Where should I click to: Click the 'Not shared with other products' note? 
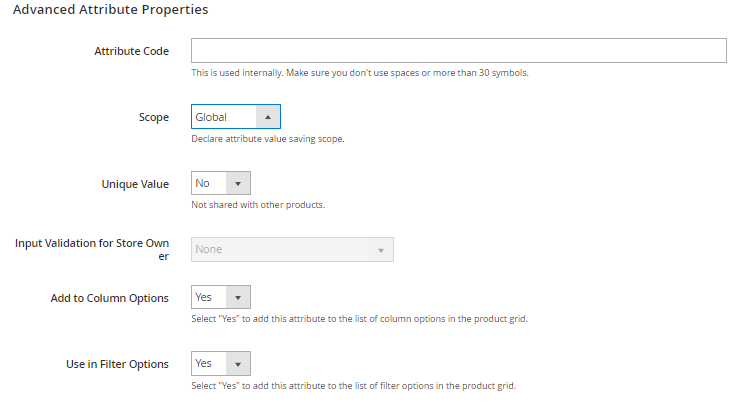258,205
